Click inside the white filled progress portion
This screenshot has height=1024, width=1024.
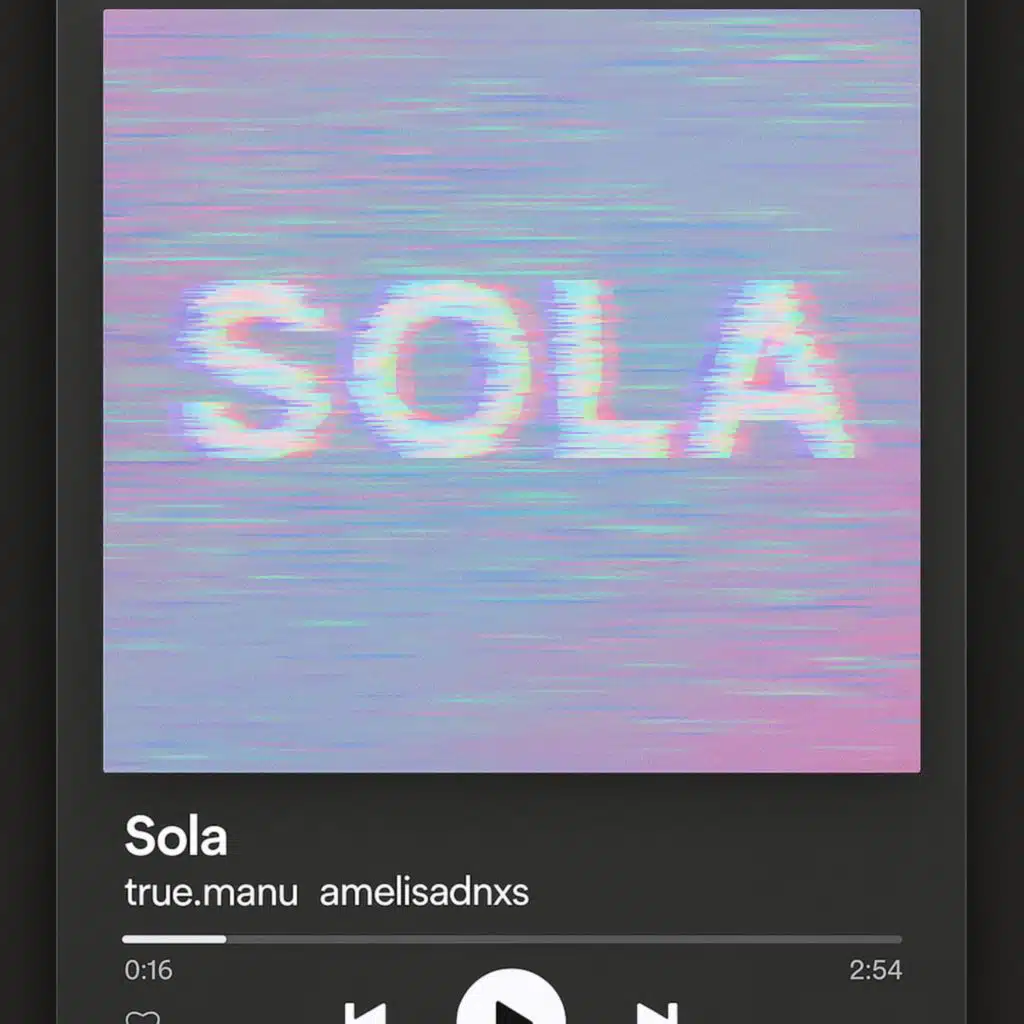click(x=174, y=939)
